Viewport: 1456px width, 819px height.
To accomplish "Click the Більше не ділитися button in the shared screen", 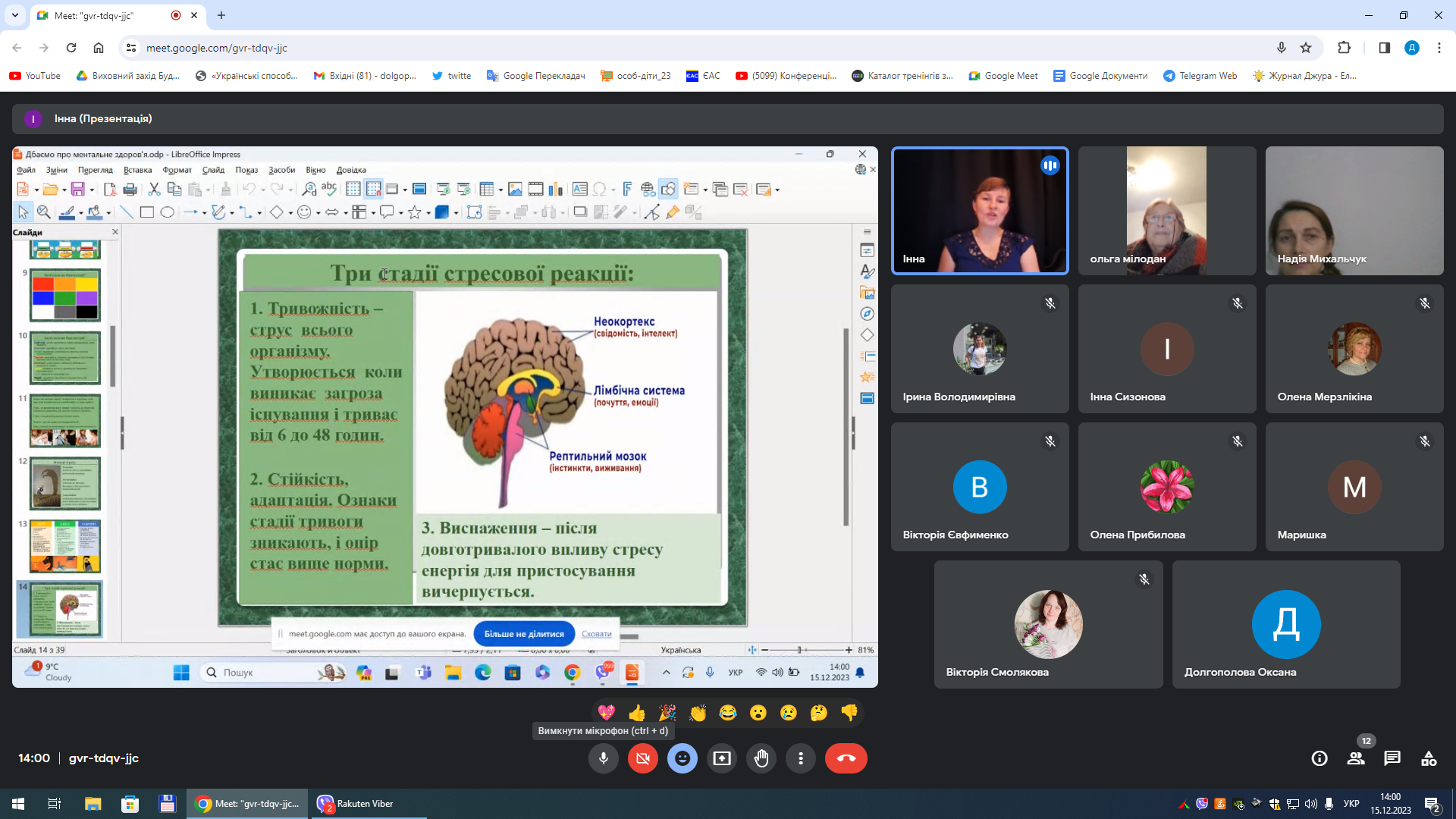I will click(524, 634).
